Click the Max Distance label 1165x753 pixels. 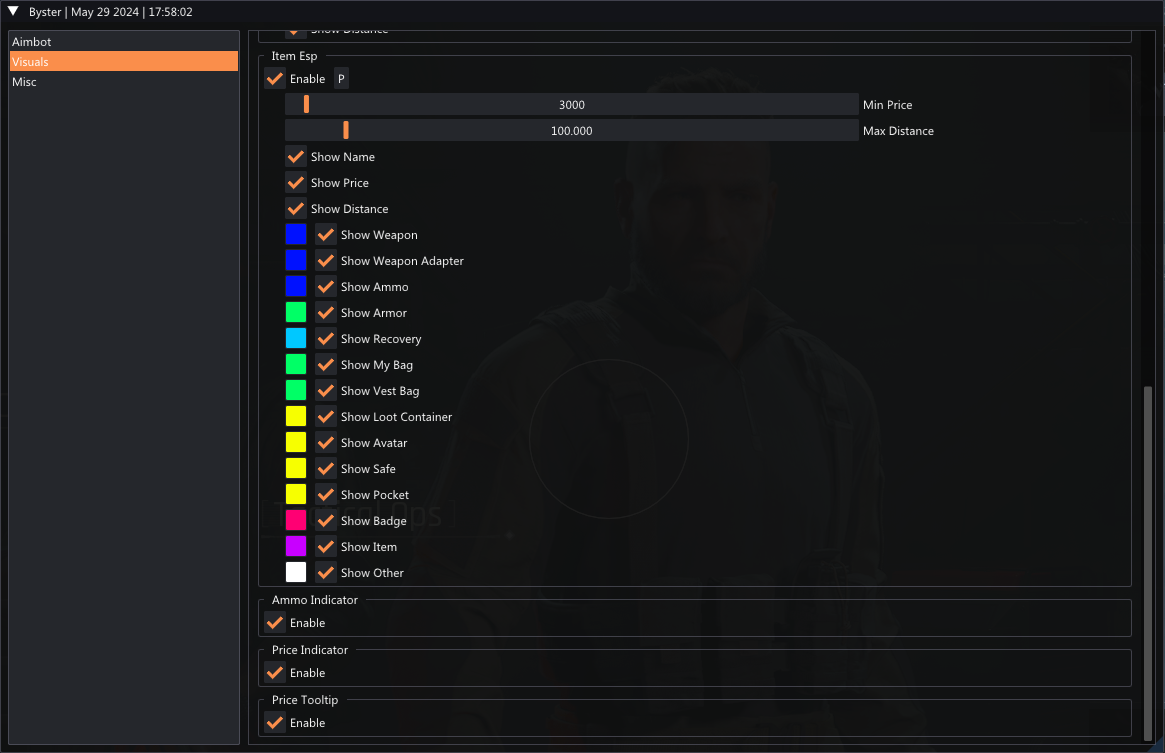click(x=898, y=131)
